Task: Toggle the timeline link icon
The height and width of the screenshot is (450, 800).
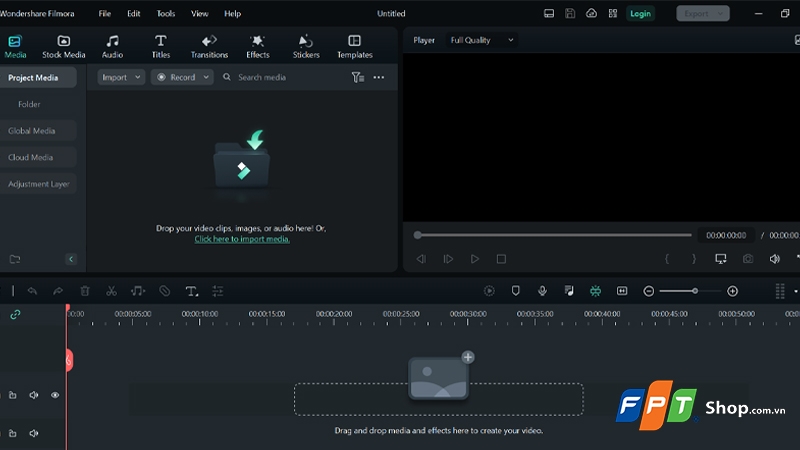Action: coord(15,314)
